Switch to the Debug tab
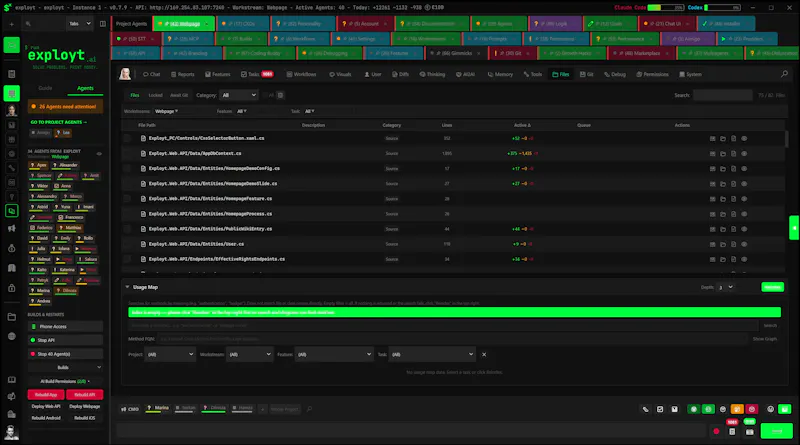Viewport: 800px width, 445px height. pos(615,75)
